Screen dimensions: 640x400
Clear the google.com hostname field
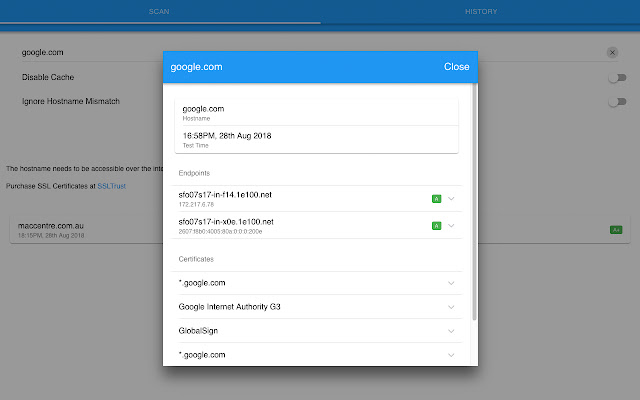tap(612, 52)
